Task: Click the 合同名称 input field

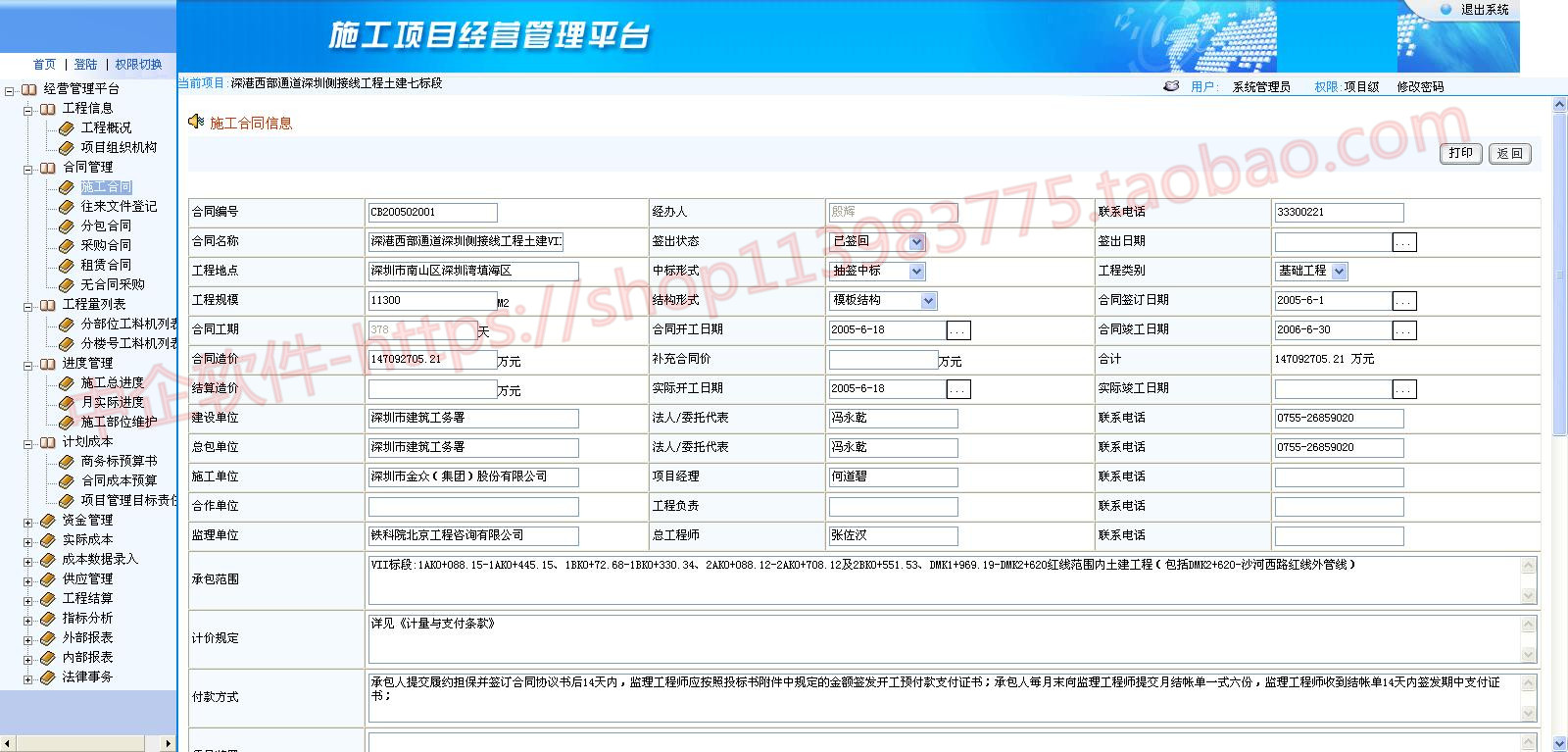Action: (x=465, y=242)
